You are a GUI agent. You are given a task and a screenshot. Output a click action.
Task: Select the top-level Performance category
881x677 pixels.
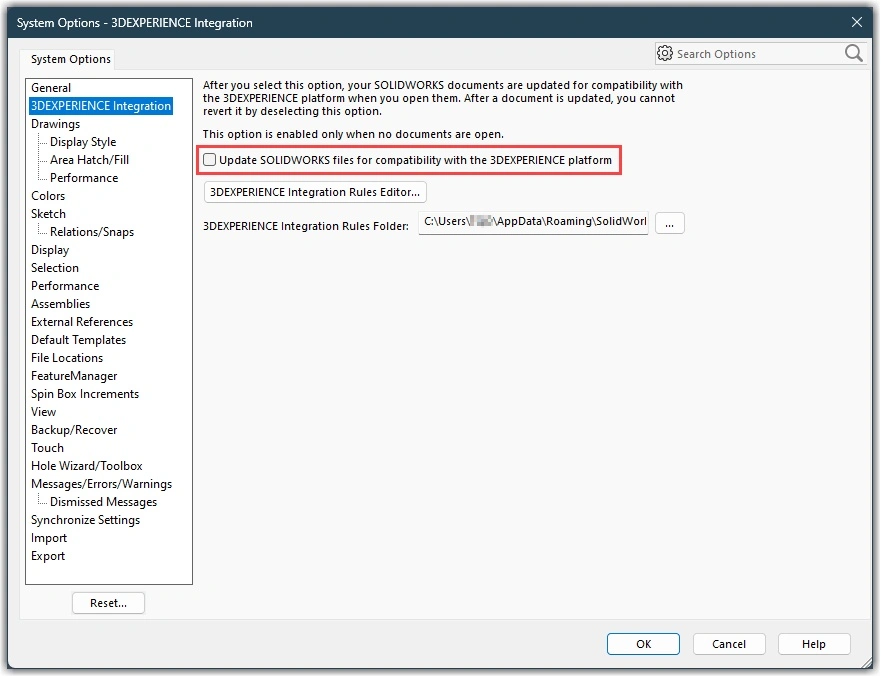(65, 286)
